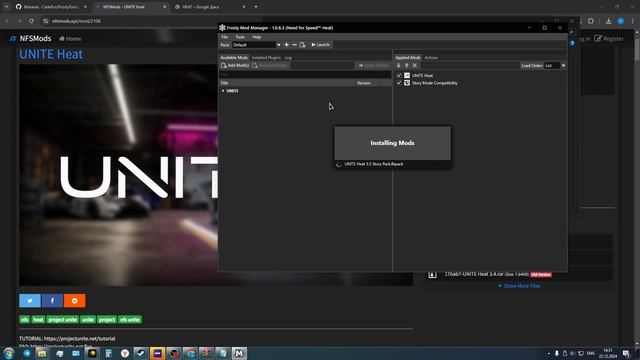640x360 pixels.
Task: Open the projectunite.net tutorial link
Action: [x=80, y=338]
